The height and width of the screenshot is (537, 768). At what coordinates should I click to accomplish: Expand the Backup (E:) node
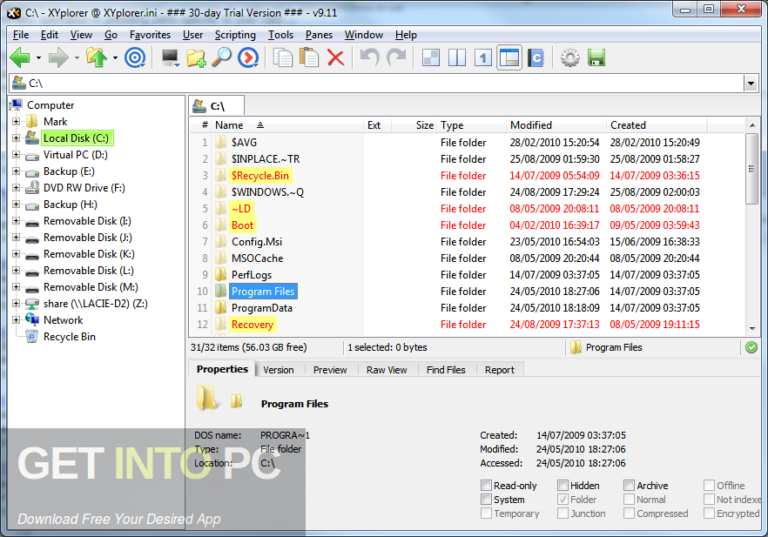(16, 171)
